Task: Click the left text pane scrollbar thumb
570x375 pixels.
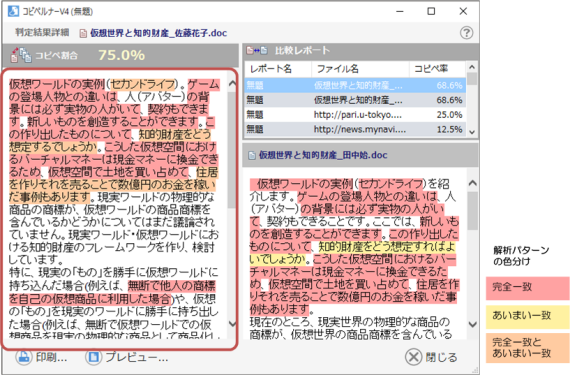Action: click(x=232, y=150)
